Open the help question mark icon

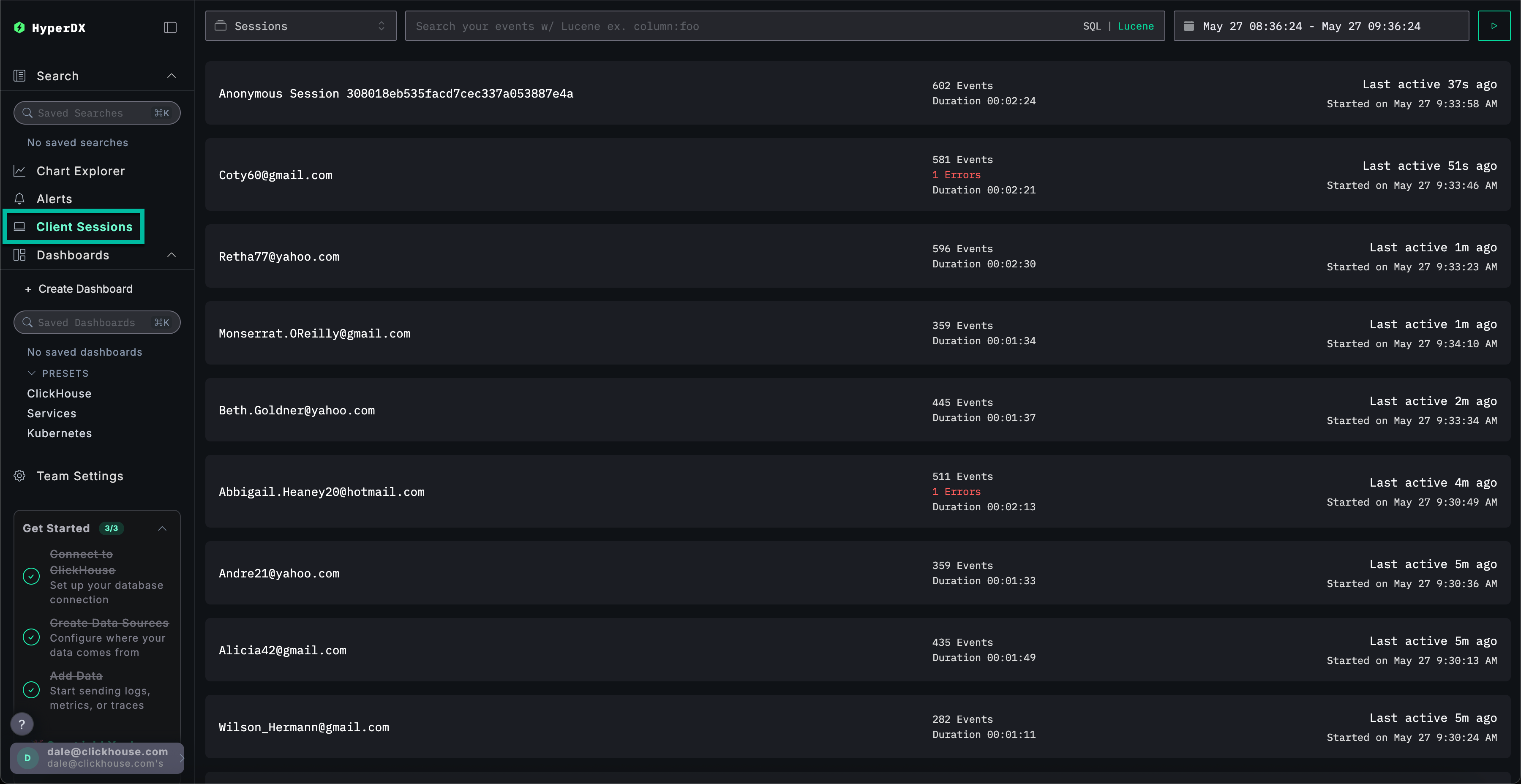[x=22, y=724]
